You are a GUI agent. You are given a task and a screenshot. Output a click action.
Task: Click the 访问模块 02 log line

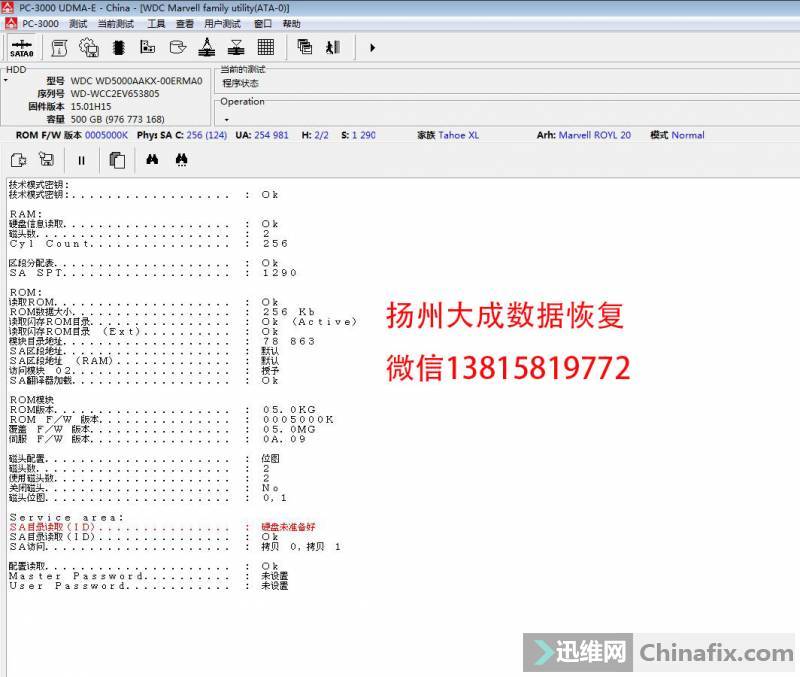144,371
